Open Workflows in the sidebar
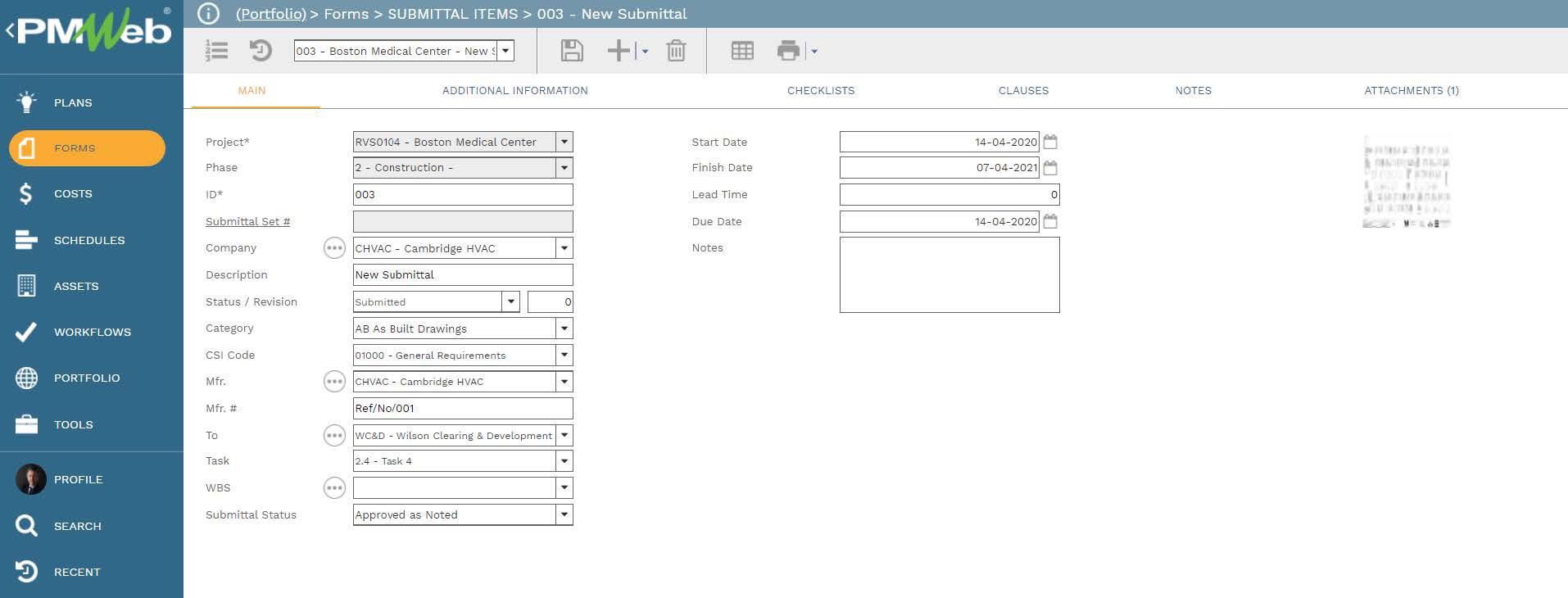1568x598 pixels. 92,332
